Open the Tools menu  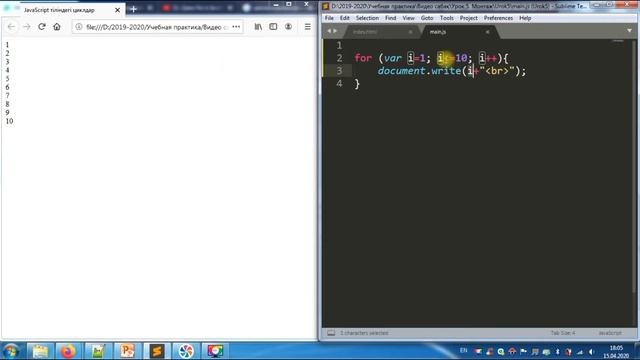click(447, 18)
